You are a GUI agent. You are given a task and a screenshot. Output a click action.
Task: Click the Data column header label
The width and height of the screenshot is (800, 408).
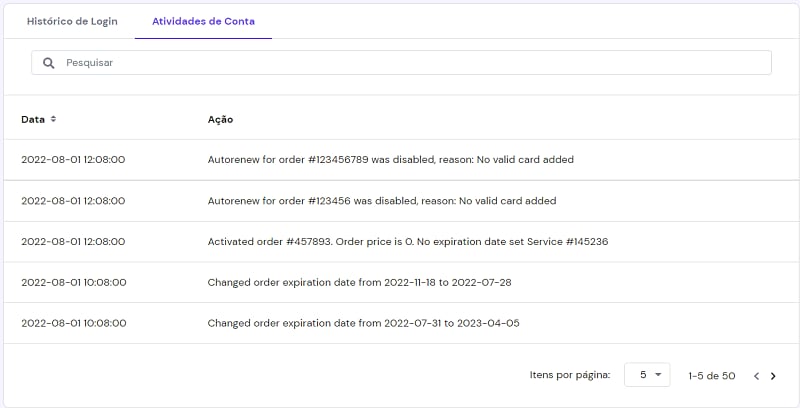pyautogui.click(x=33, y=119)
